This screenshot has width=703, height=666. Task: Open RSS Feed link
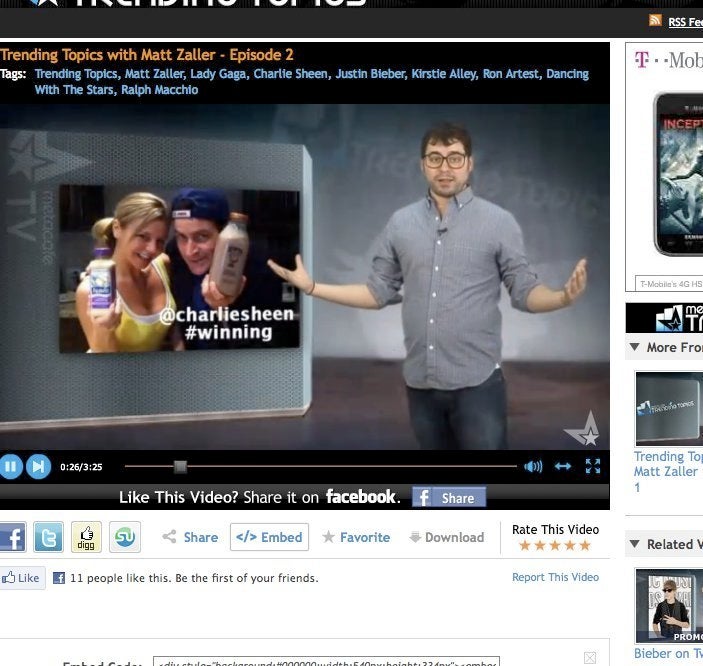[686, 22]
